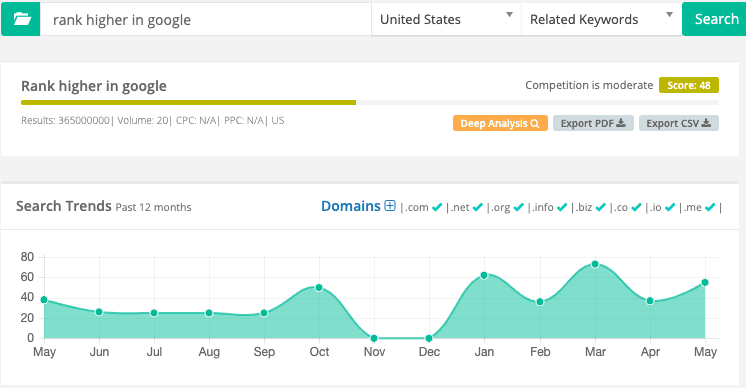Image resolution: width=746 pixels, height=388 pixels.
Task: Click the 'PPC: N/A' text
Action: (x=244, y=120)
